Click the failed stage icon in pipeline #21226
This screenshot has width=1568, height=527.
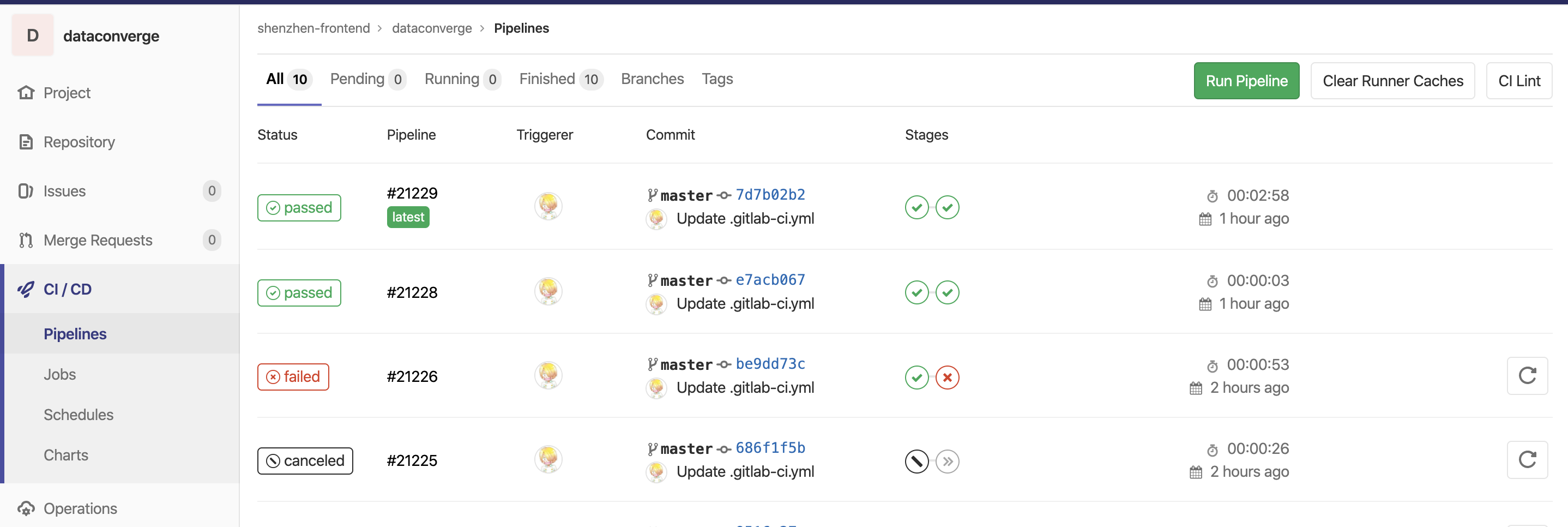pos(947,378)
